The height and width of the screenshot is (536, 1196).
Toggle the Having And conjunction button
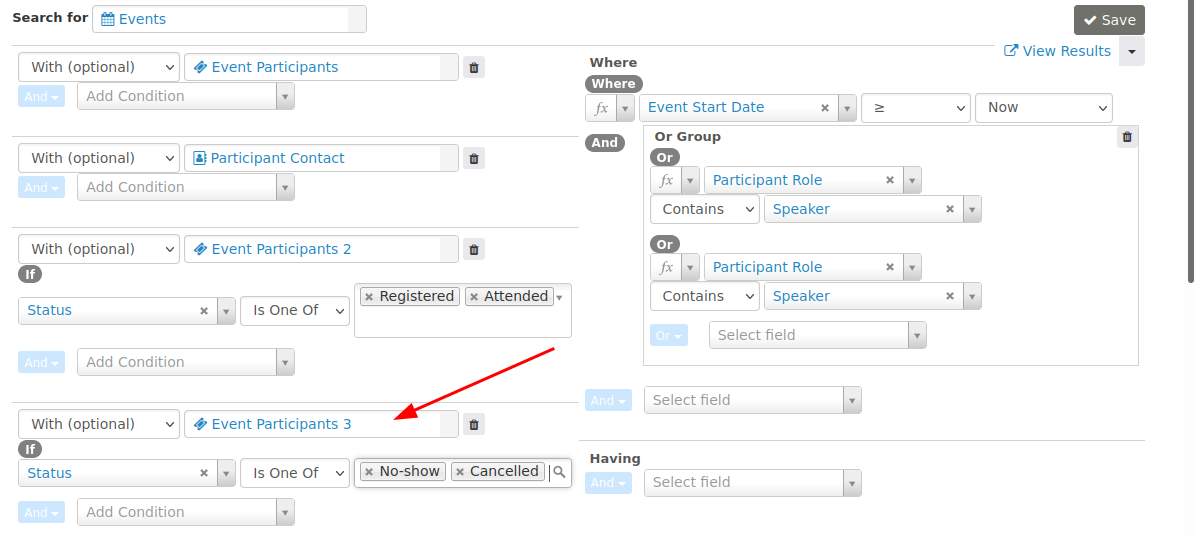tap(608, 483)
